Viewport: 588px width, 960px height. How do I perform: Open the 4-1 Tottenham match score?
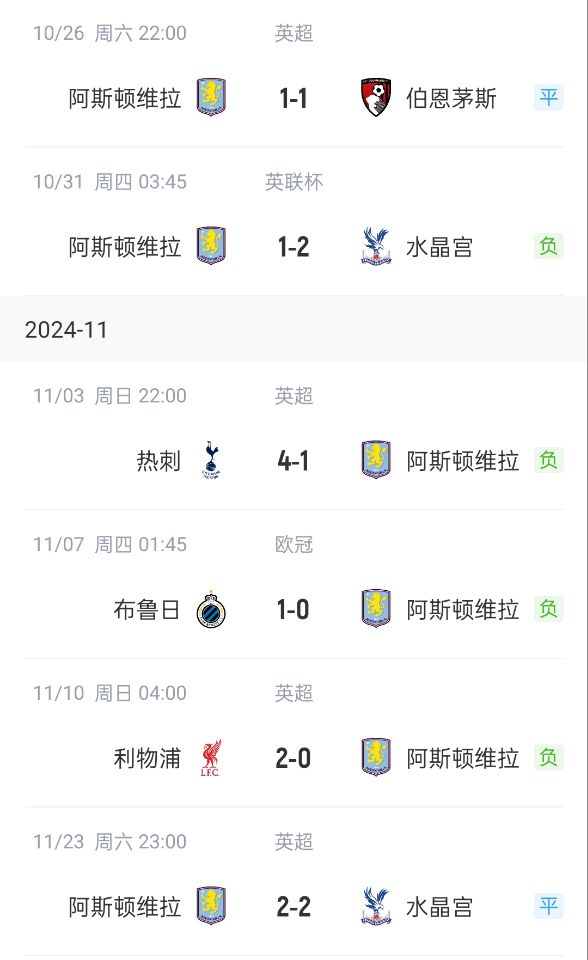293,460
